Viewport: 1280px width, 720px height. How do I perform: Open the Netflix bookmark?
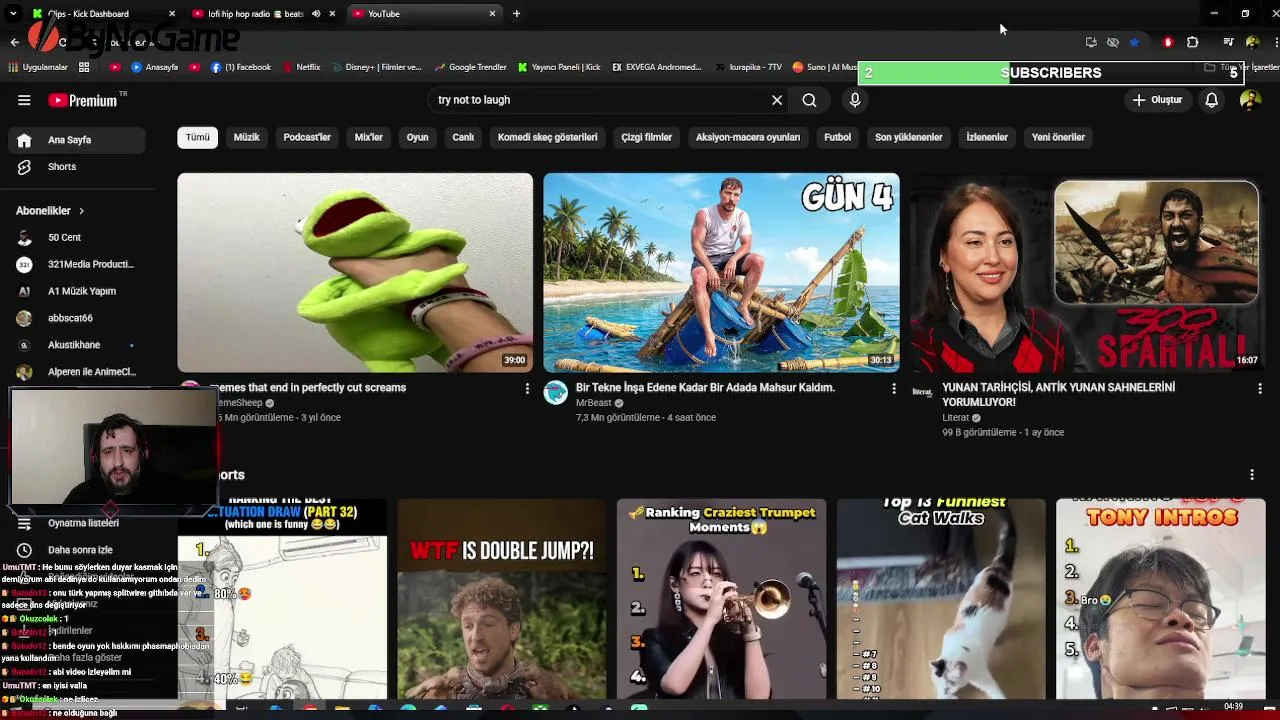[x=301, y=67]
